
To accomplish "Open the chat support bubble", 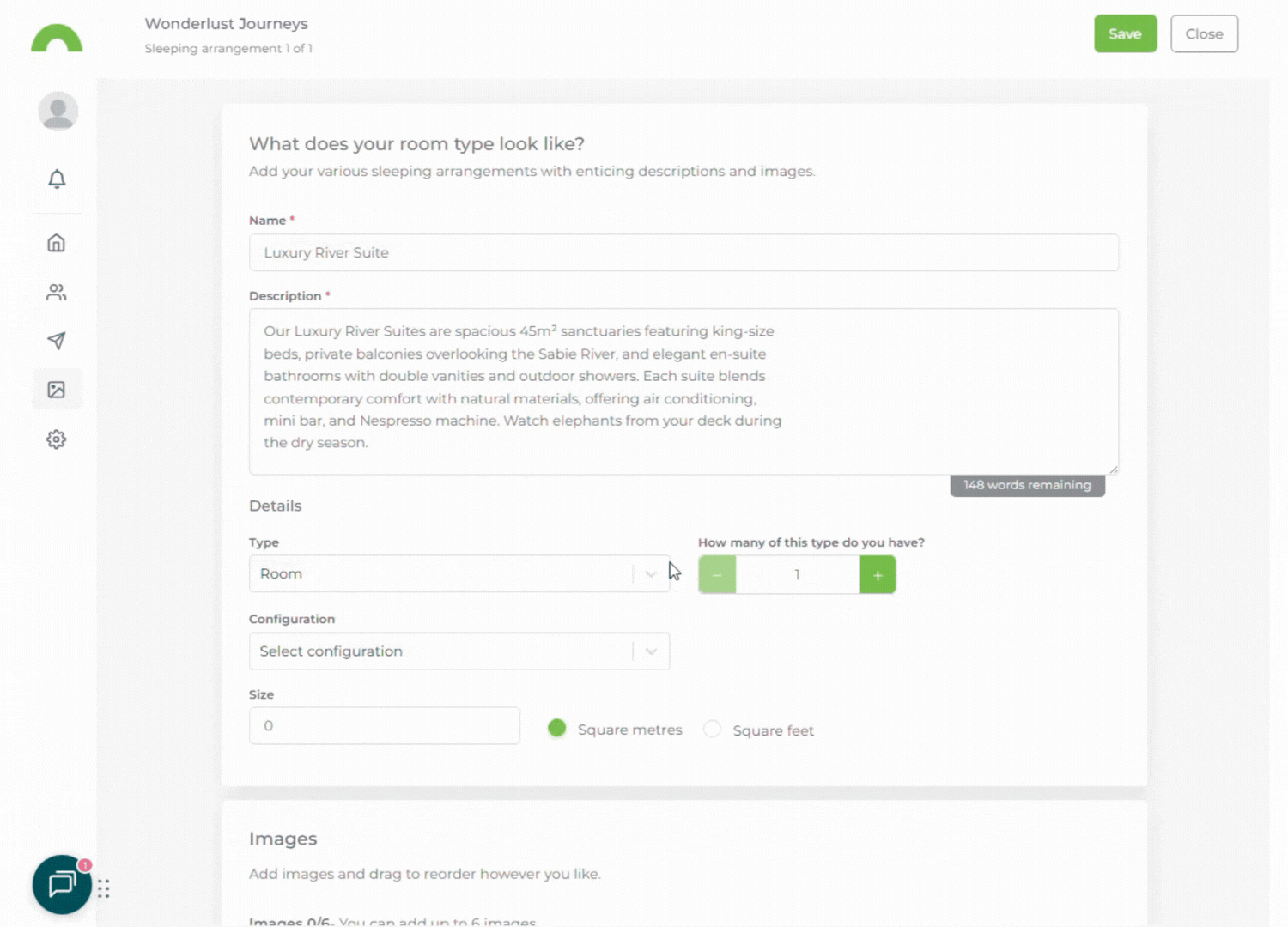I will point(62,884).
